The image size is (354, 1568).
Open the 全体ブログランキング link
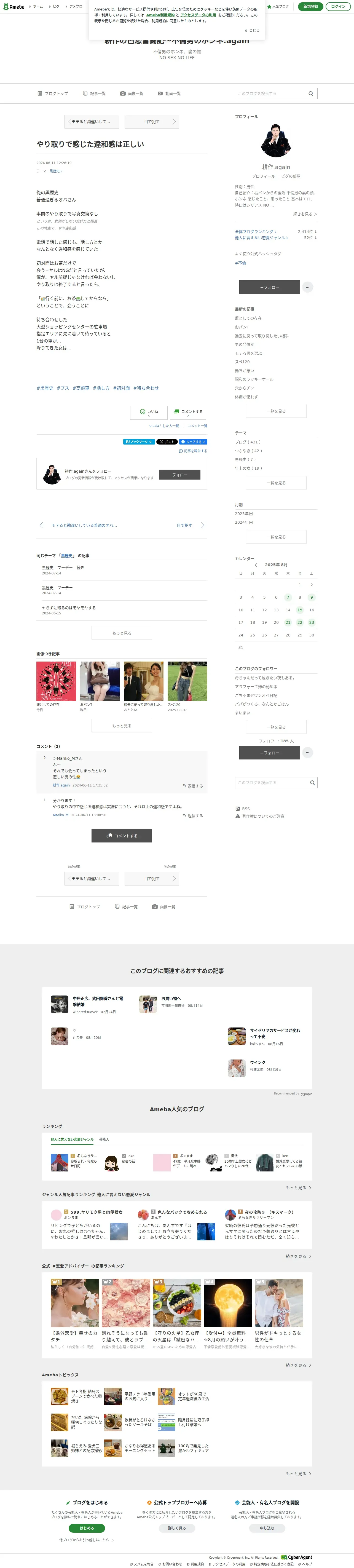(256, 232)
